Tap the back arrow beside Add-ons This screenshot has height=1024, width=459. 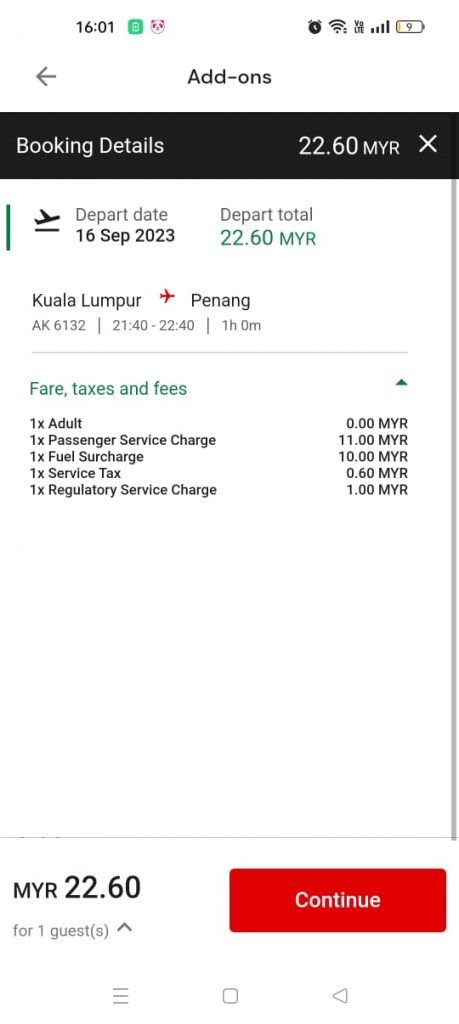click(46, 77)
